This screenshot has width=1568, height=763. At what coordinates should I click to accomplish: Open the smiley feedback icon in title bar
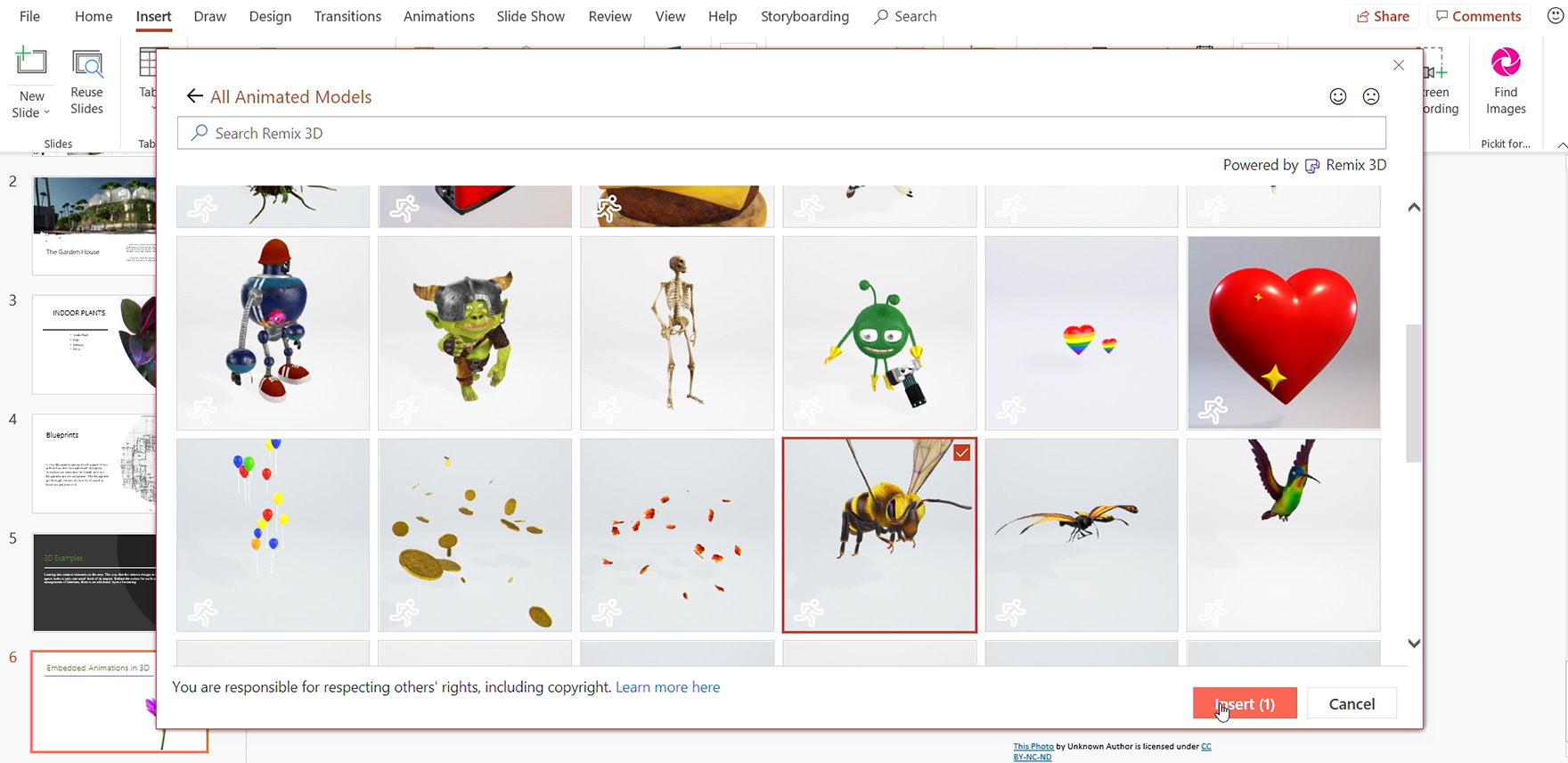coord(1556,16)
